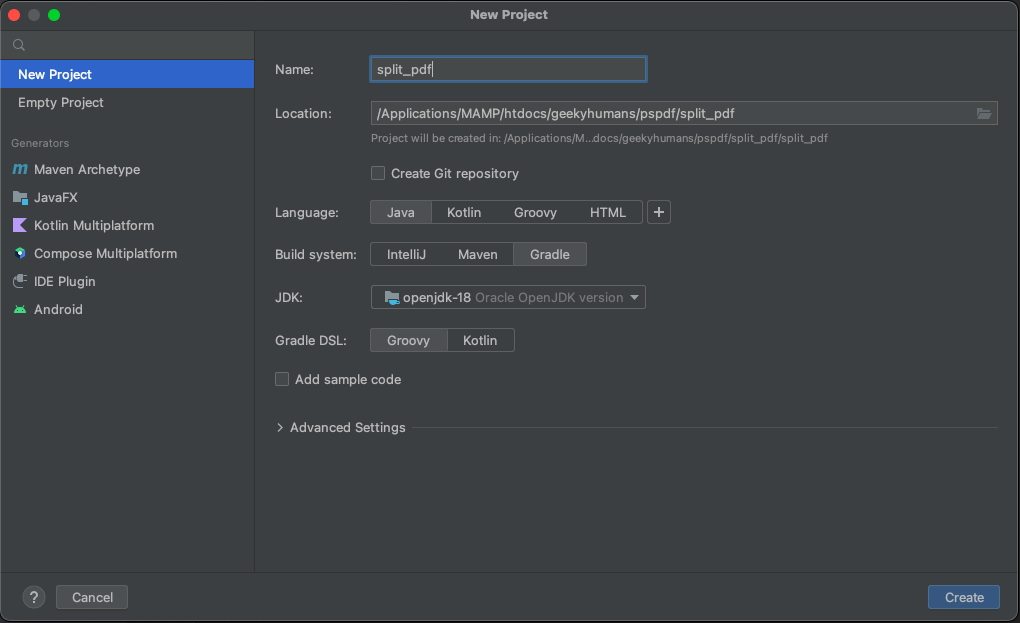Image resolution: width=1020 pixels, height=623 pixels.
Task: Click inside the Name input field
Action: 507,69
